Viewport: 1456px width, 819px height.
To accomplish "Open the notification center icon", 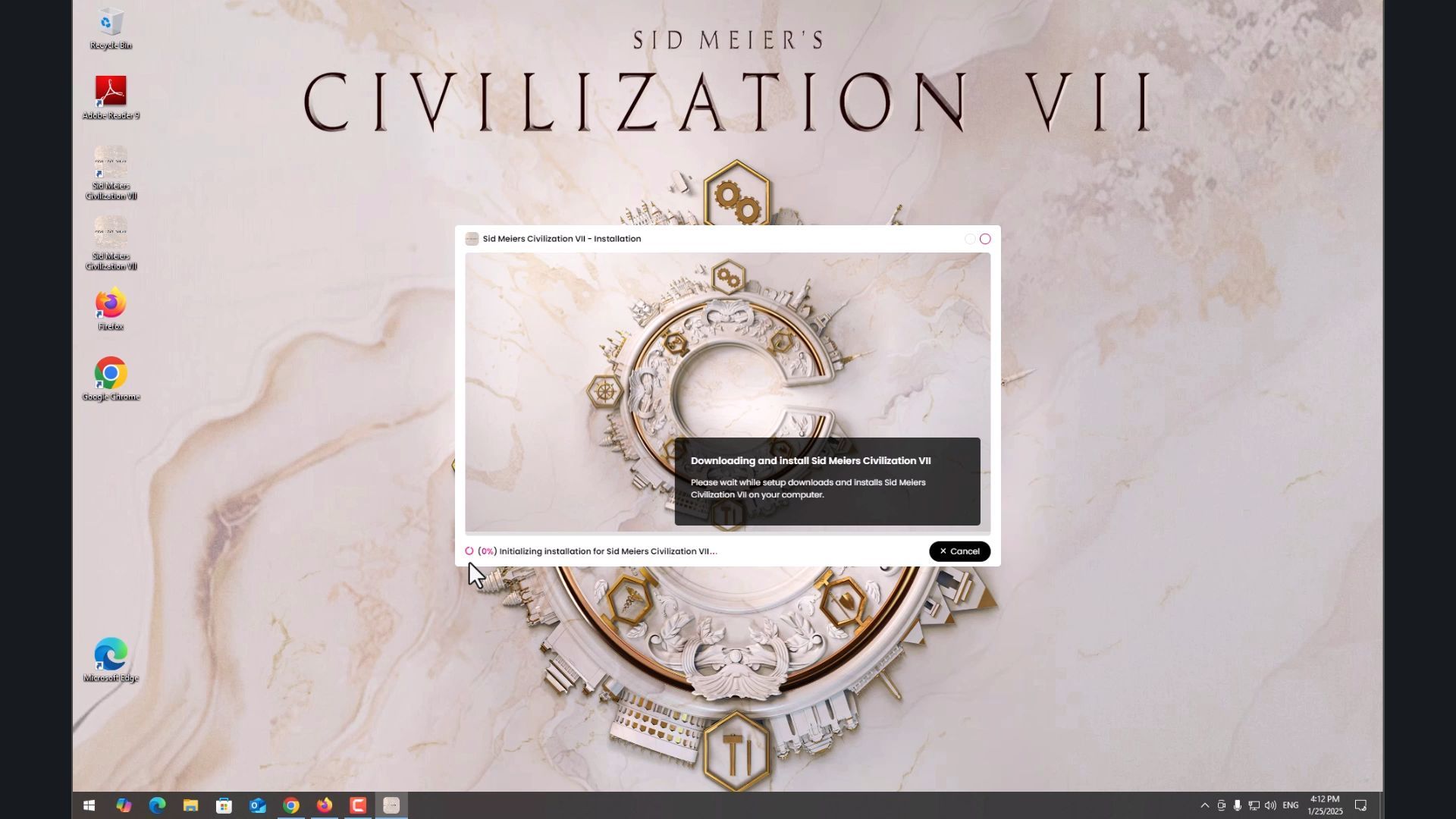I will click(1361, 805).
